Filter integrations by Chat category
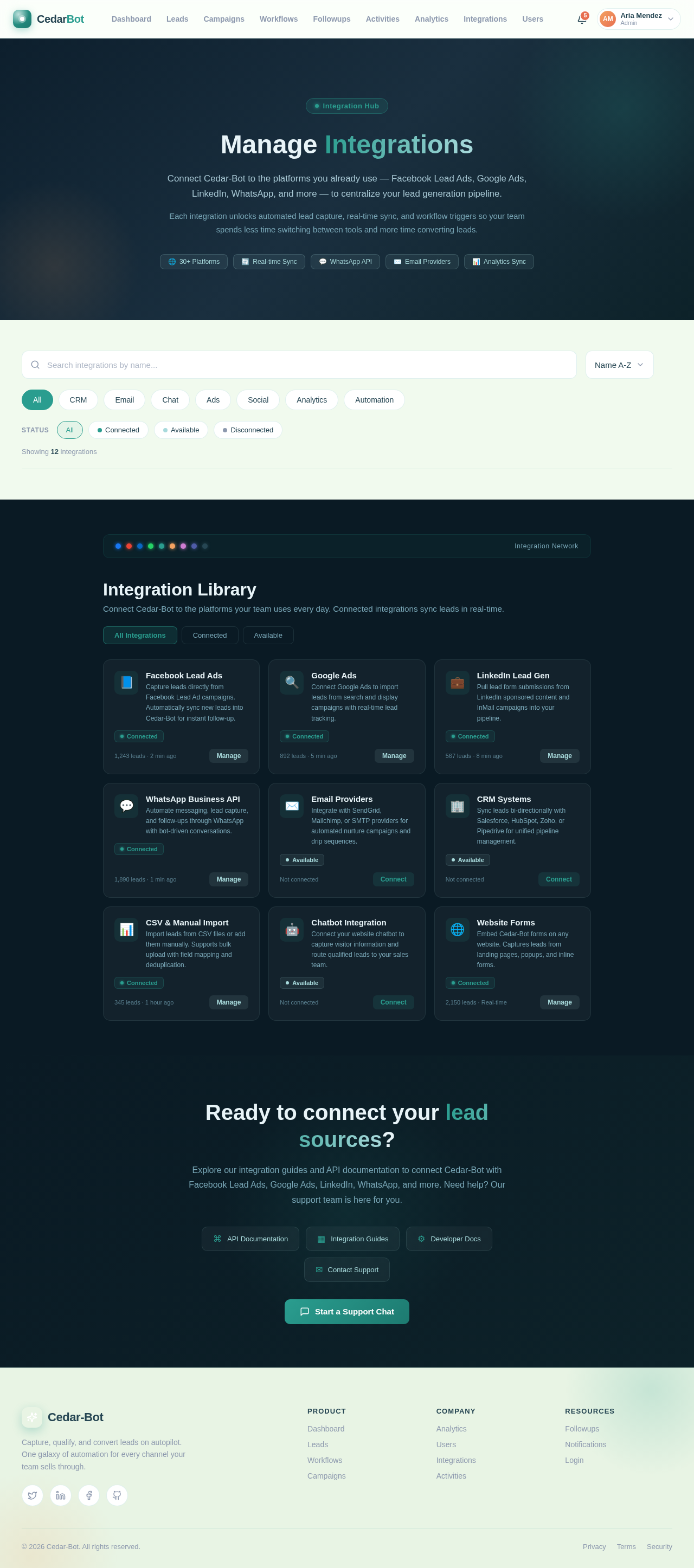The height and width of the screenshot is (1568, 694). (x=170, y=400)
